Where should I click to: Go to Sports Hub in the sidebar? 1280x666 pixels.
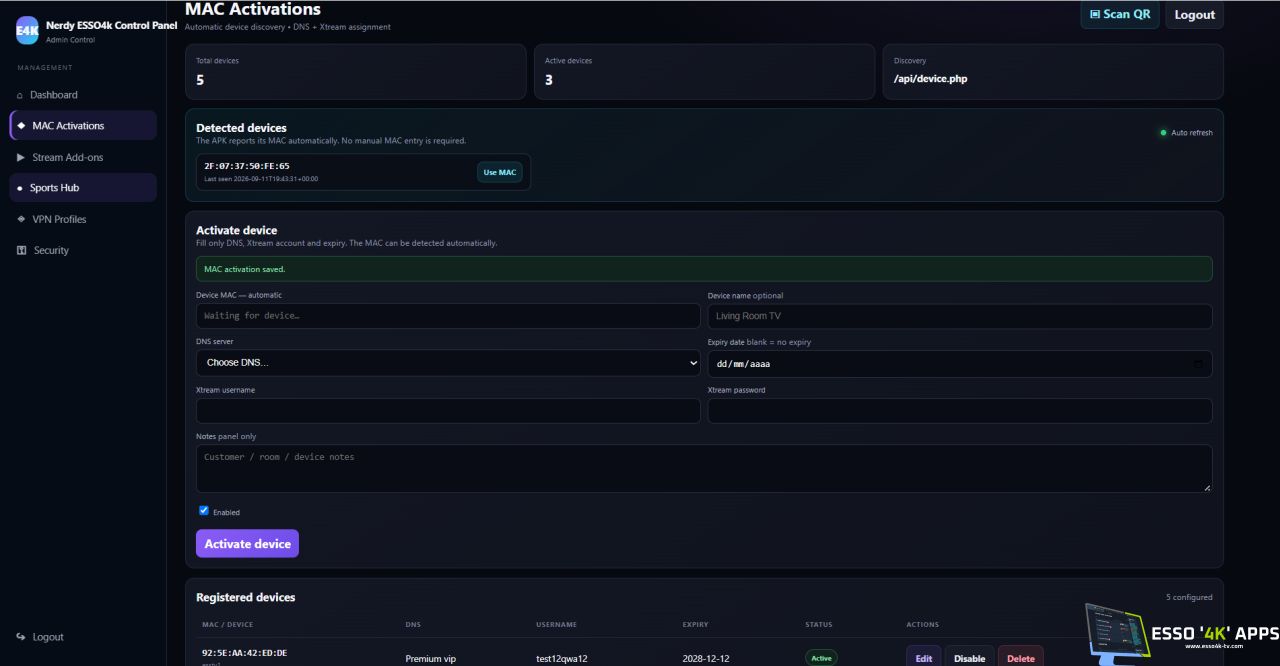pyautogui.click(x=83, y=188)
